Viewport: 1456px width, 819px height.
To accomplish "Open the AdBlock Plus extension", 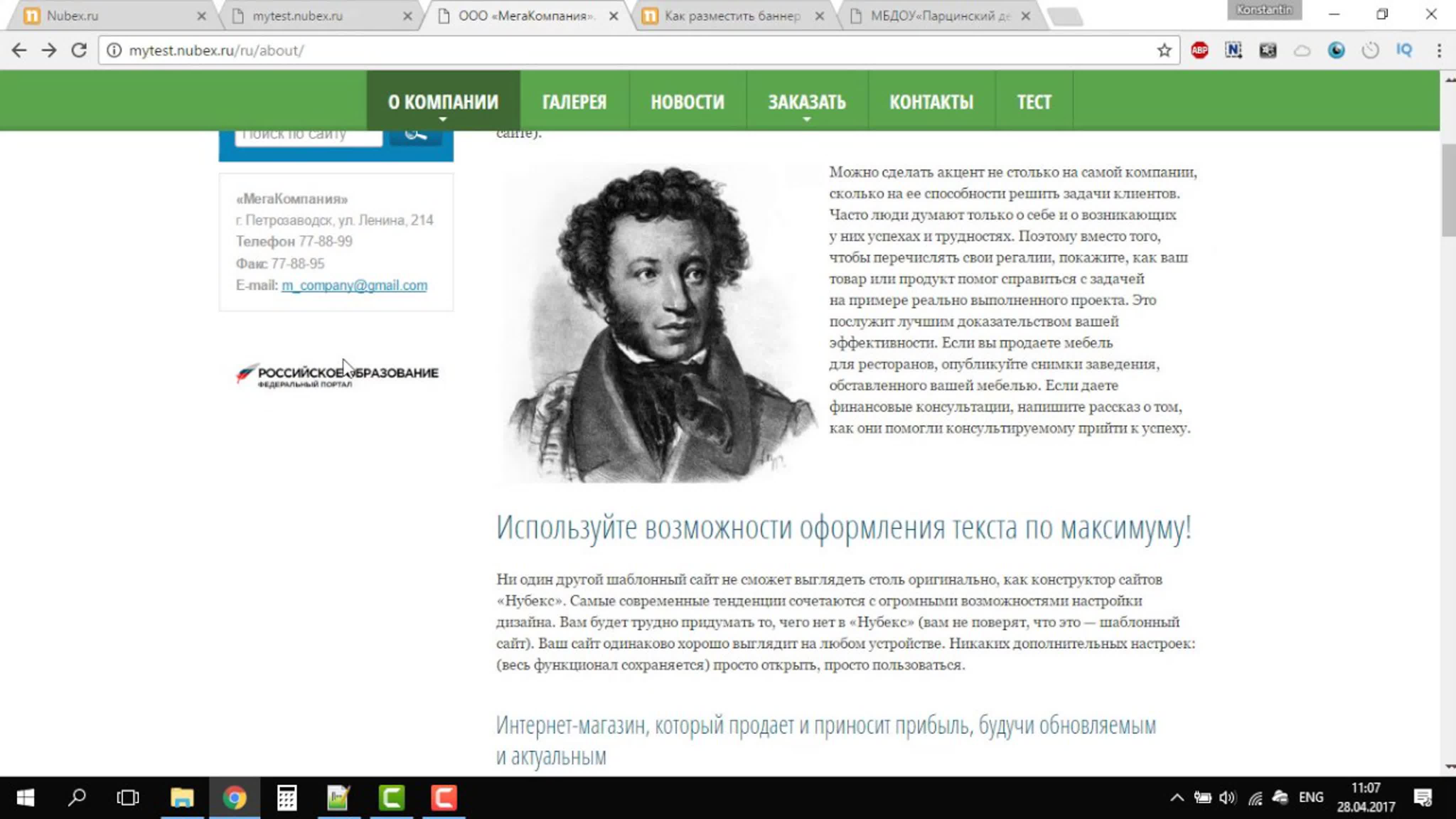I will tap(1199, 50).
